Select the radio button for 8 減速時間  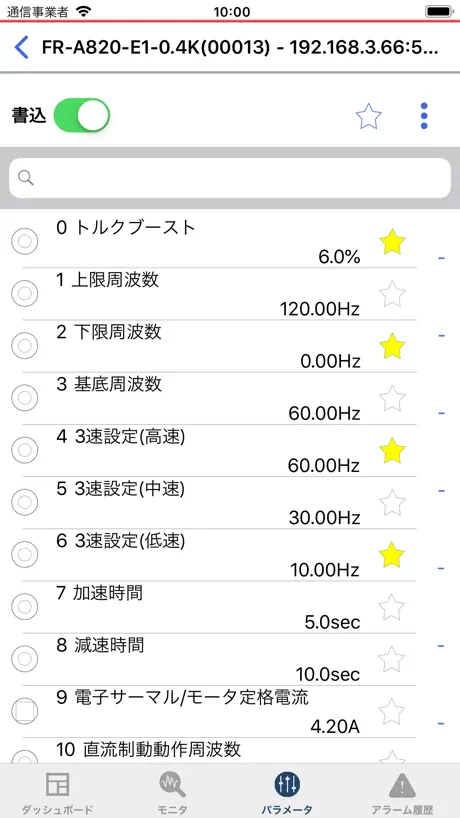point(25,659)
